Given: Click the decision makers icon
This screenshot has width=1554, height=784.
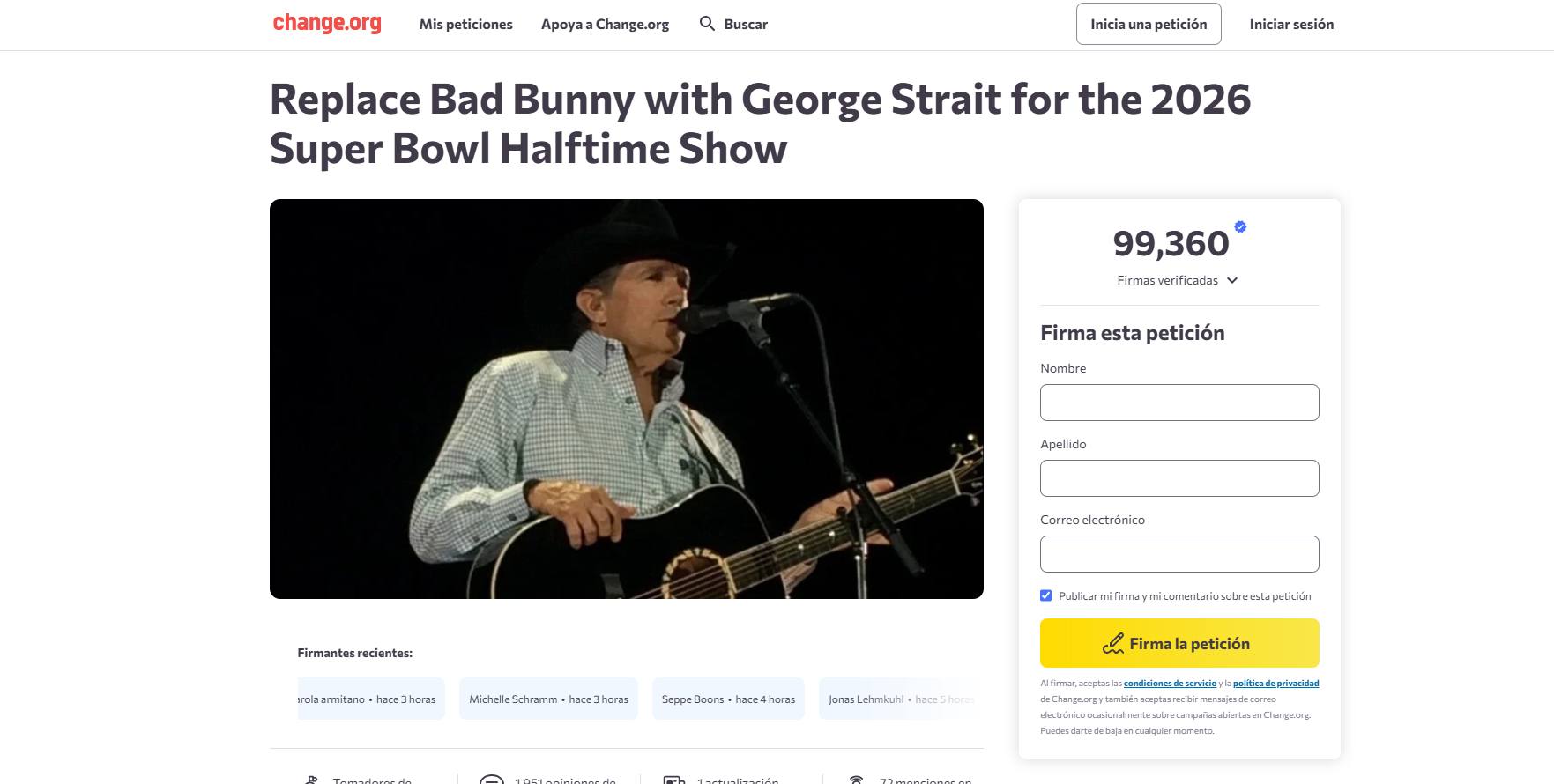Looking at the screenshot, I should 310,780.
